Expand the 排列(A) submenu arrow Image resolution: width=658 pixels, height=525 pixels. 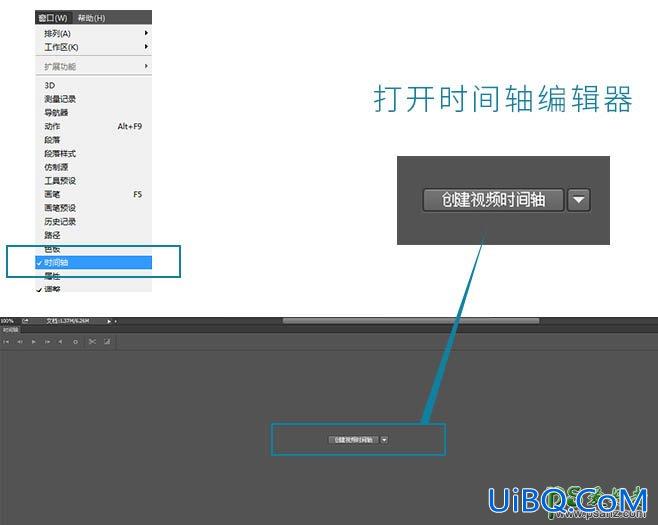pos(146,33)
